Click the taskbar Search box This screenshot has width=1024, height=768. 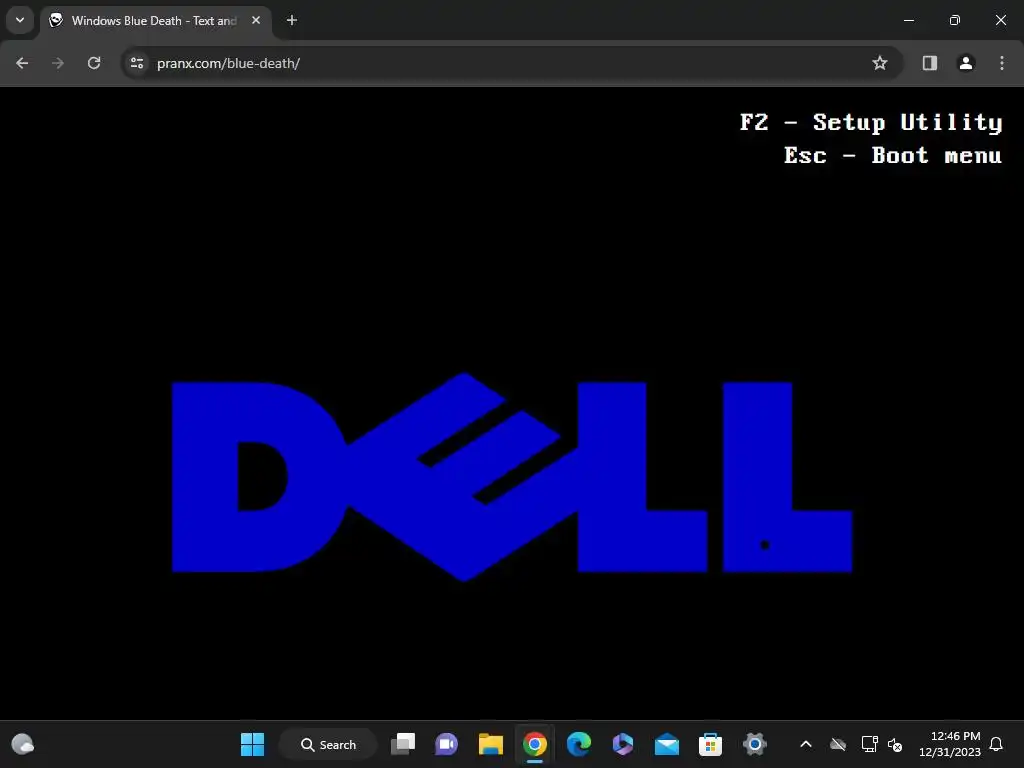click(328, 744)
